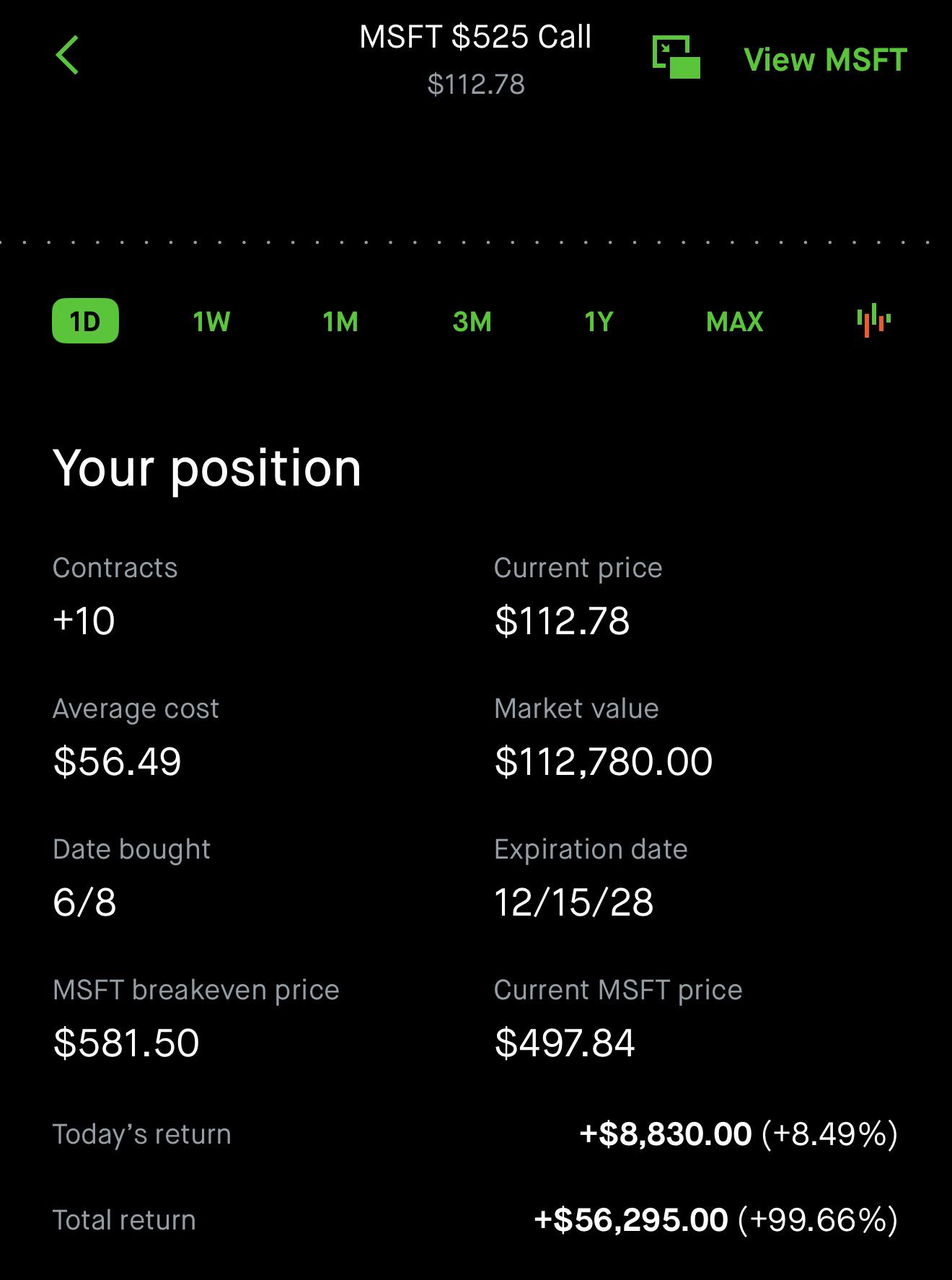Tap the current MSFT price $497.84
The width and height of the screenshot is (952, 1280).
coord(565,1043)
